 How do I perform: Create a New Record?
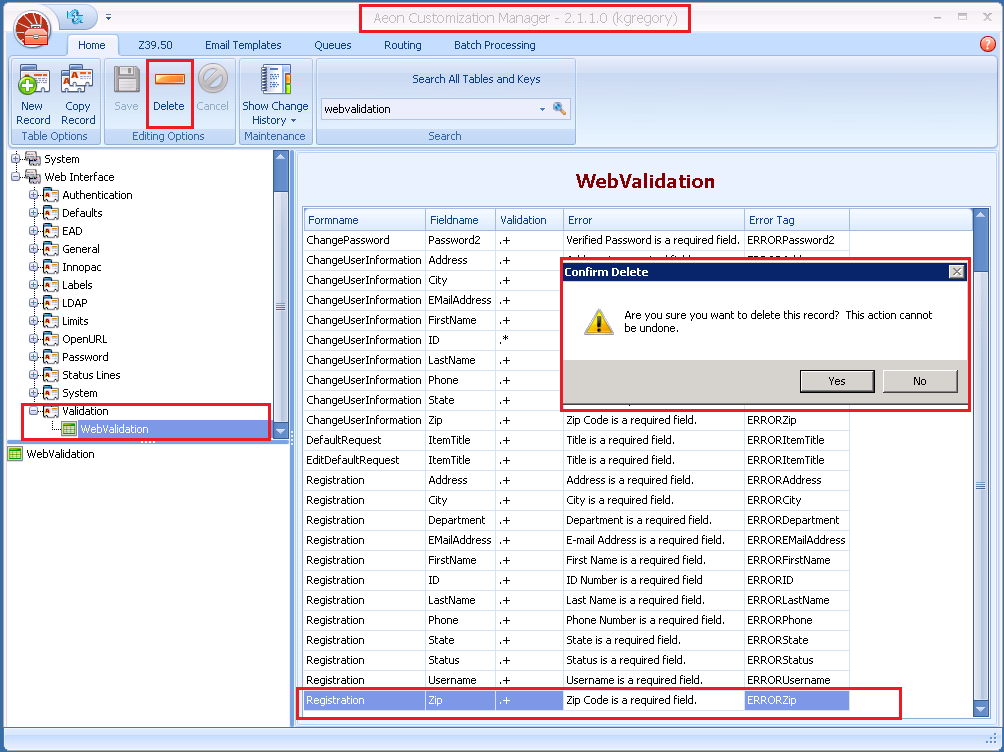coord(32,90)
